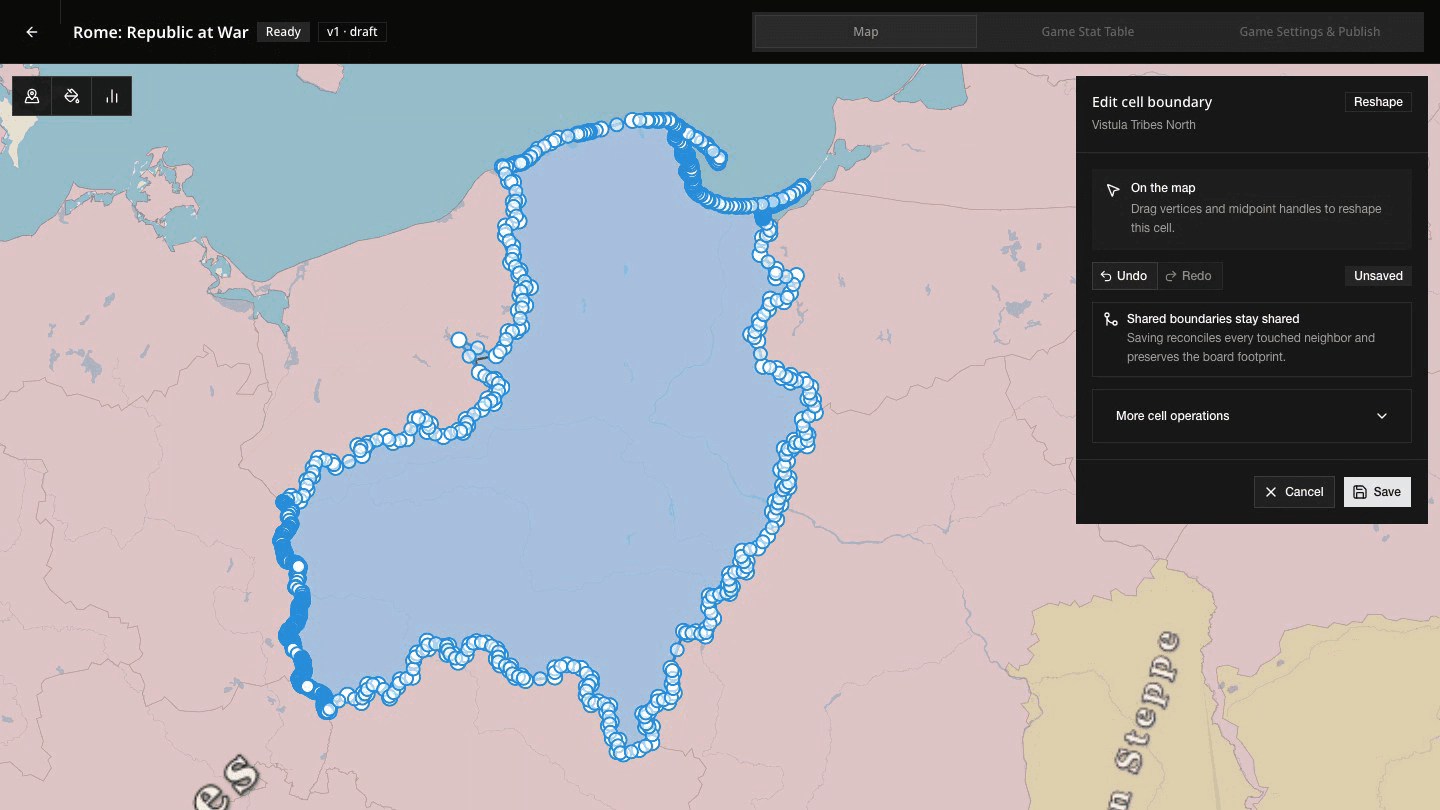The image size is (1440, 810).
Task: Click the Unsaved status label
Action: pos(1378,276)
